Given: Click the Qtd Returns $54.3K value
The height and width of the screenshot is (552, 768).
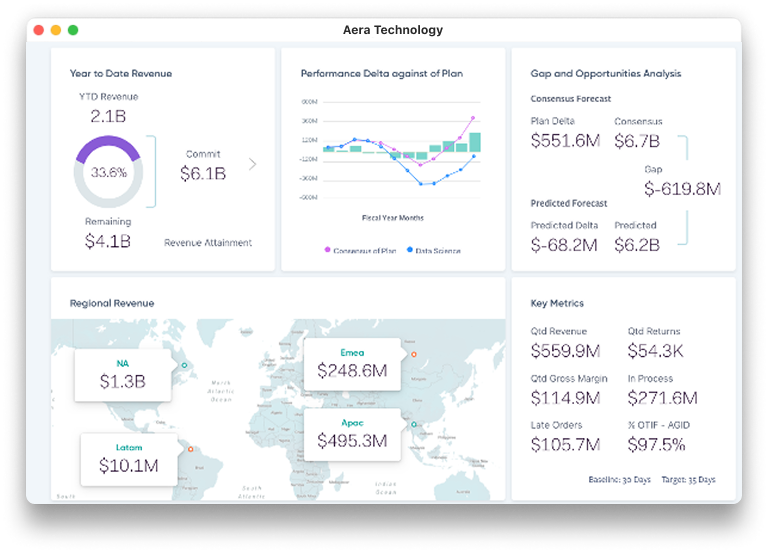Looking at the screenshot, I should click(x=655, y=351).
